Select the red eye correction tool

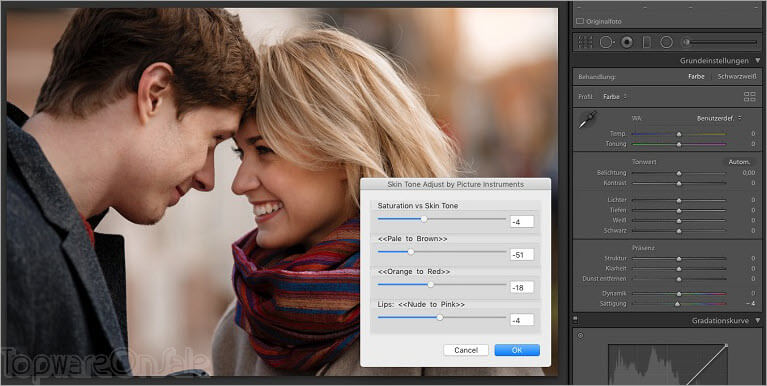(627, 42)
